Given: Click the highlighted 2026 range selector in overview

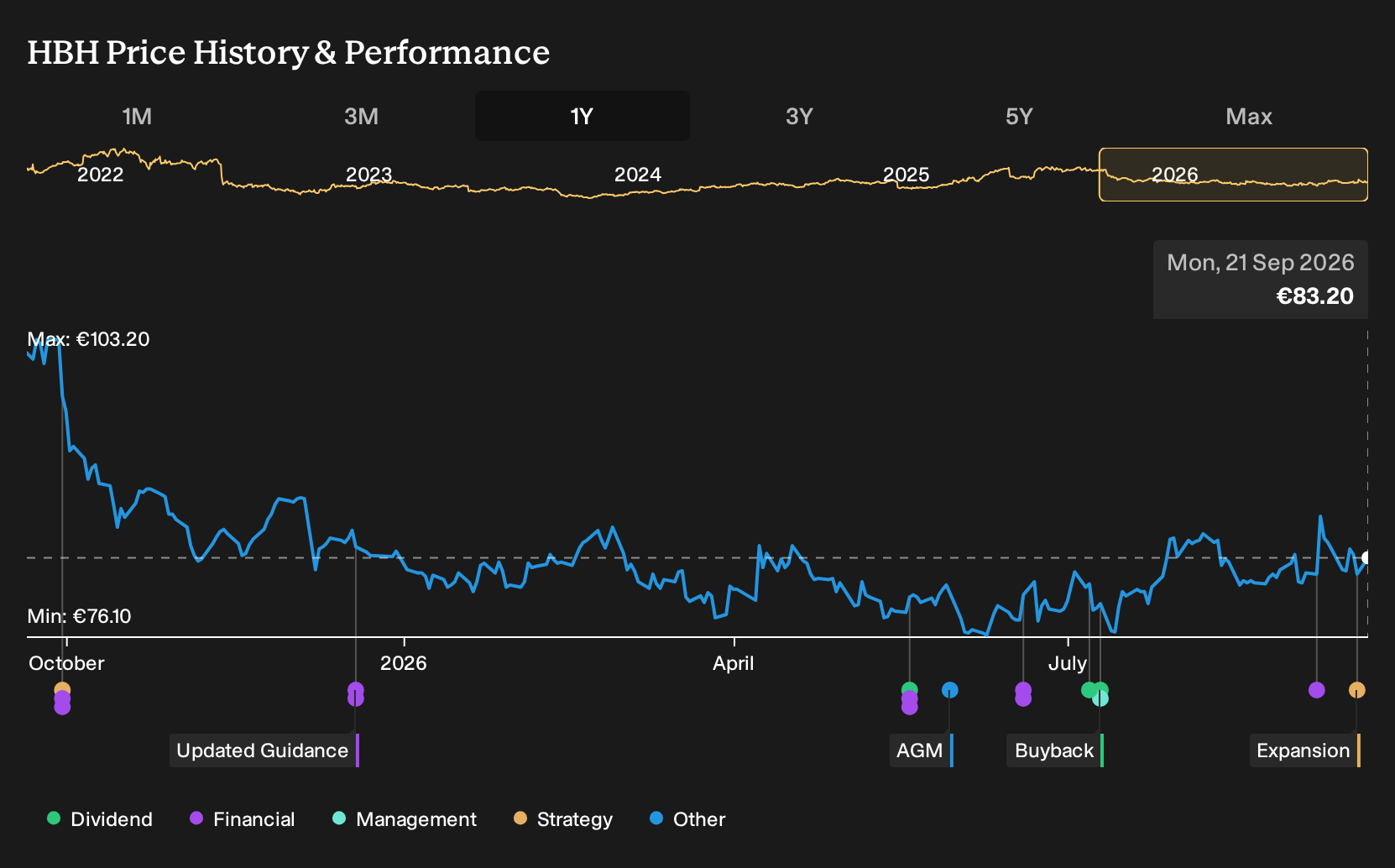Looking at the screenshot, I should tap(1233, 175).
